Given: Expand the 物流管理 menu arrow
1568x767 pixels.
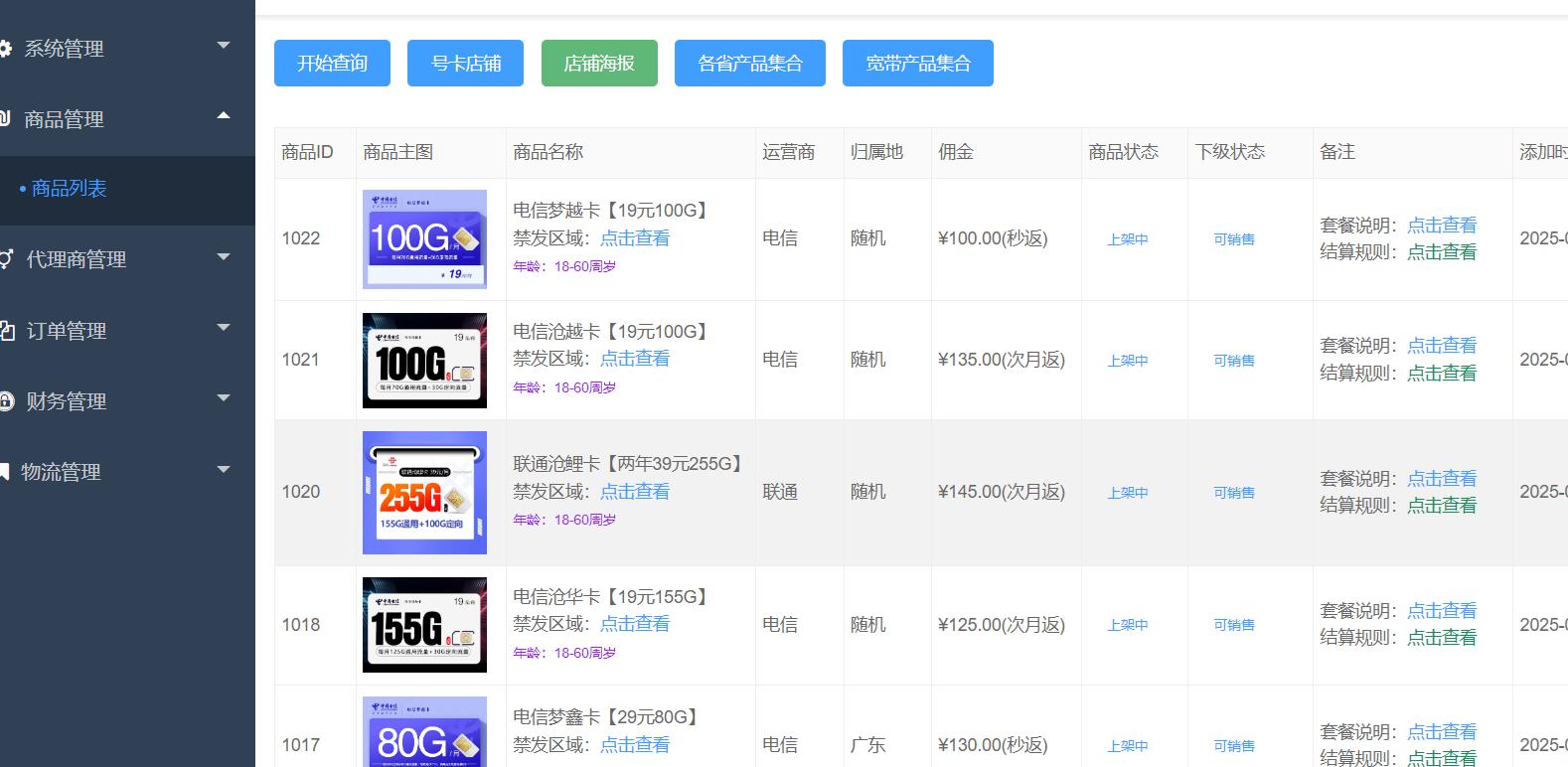Looking at the screenshot, I should point(224,469).
